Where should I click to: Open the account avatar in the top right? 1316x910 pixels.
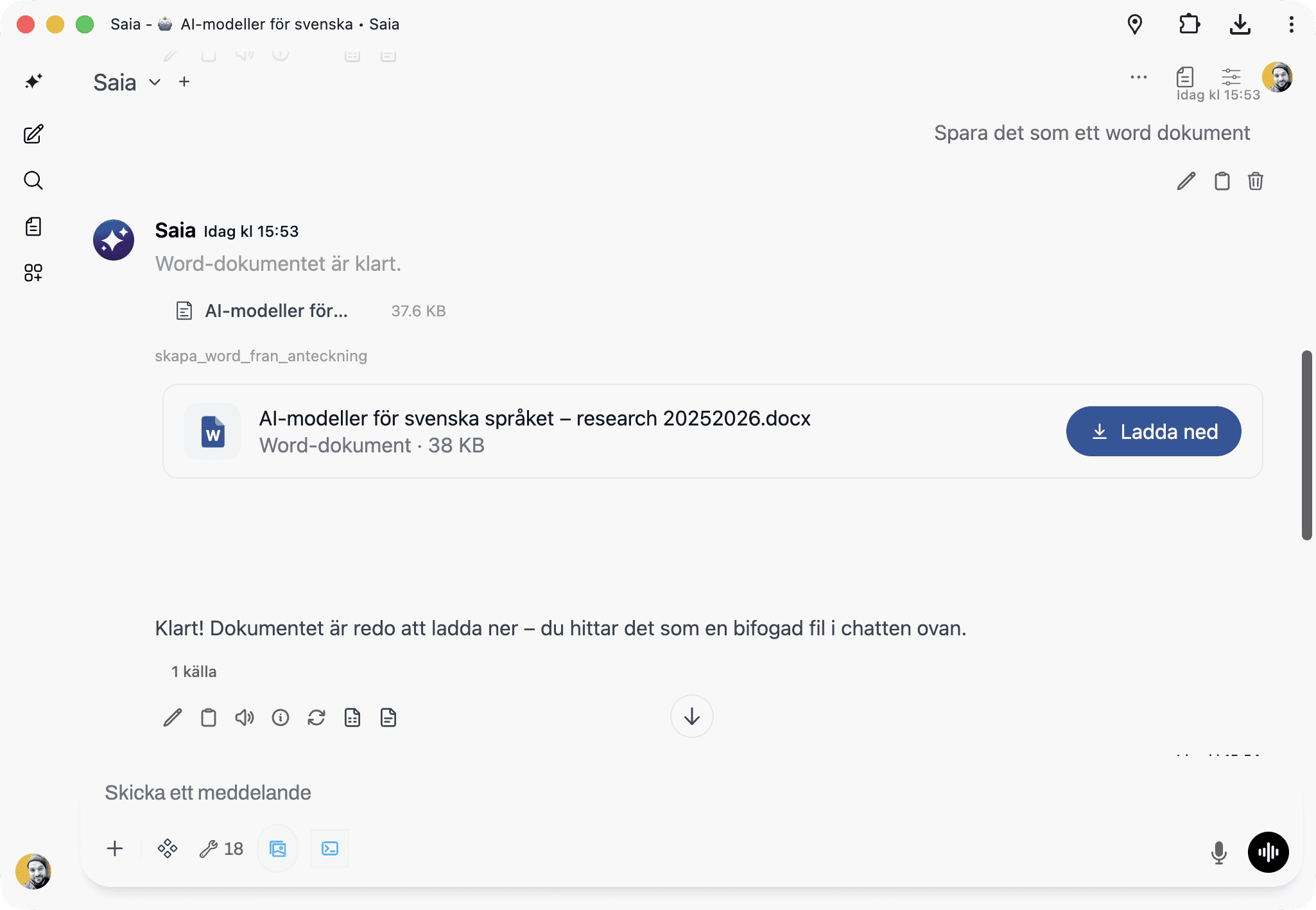[x=1277, y=77]
